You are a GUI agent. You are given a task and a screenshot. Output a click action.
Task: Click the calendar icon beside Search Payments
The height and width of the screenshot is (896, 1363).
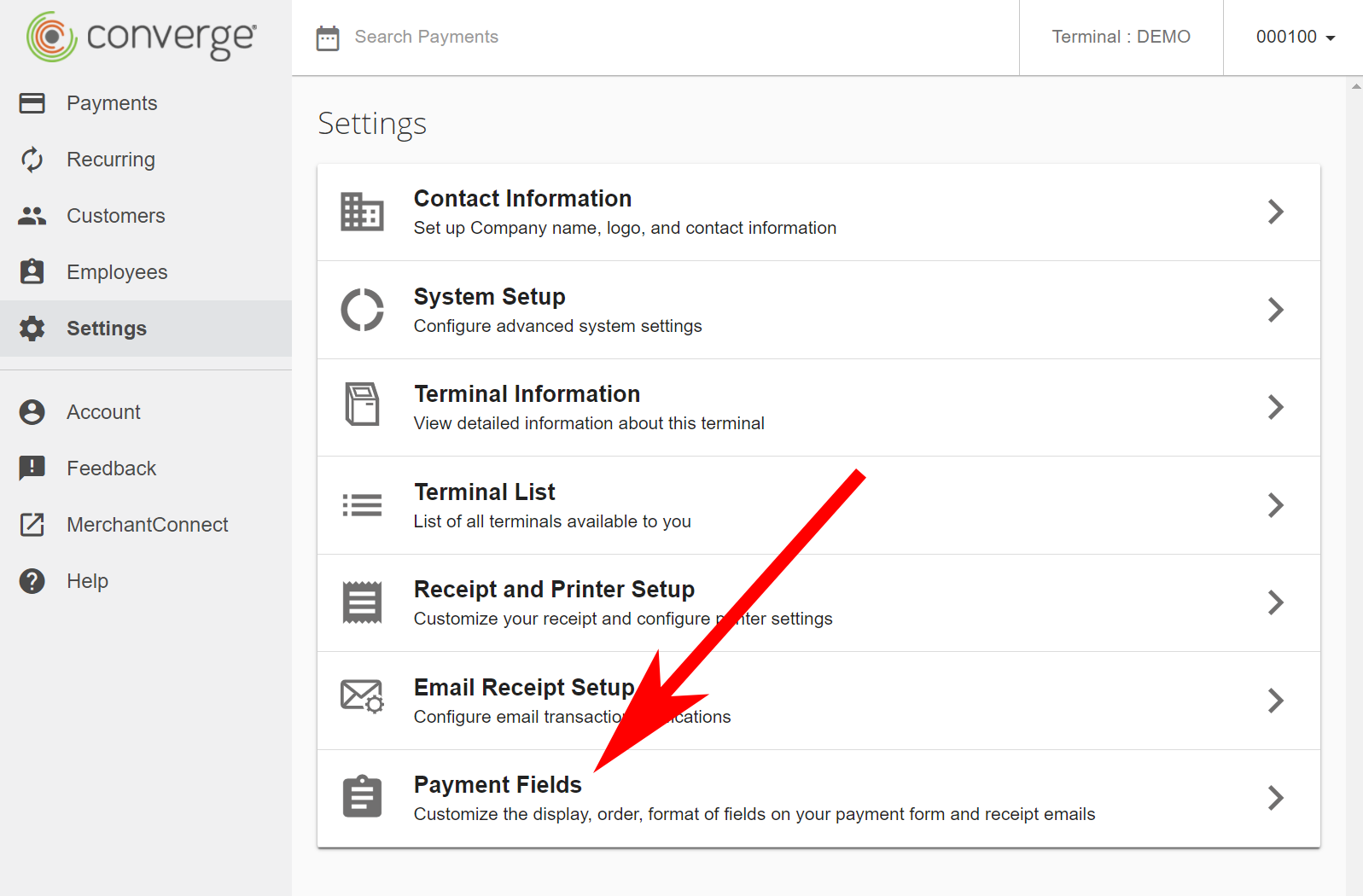click(x=328, y=38)
